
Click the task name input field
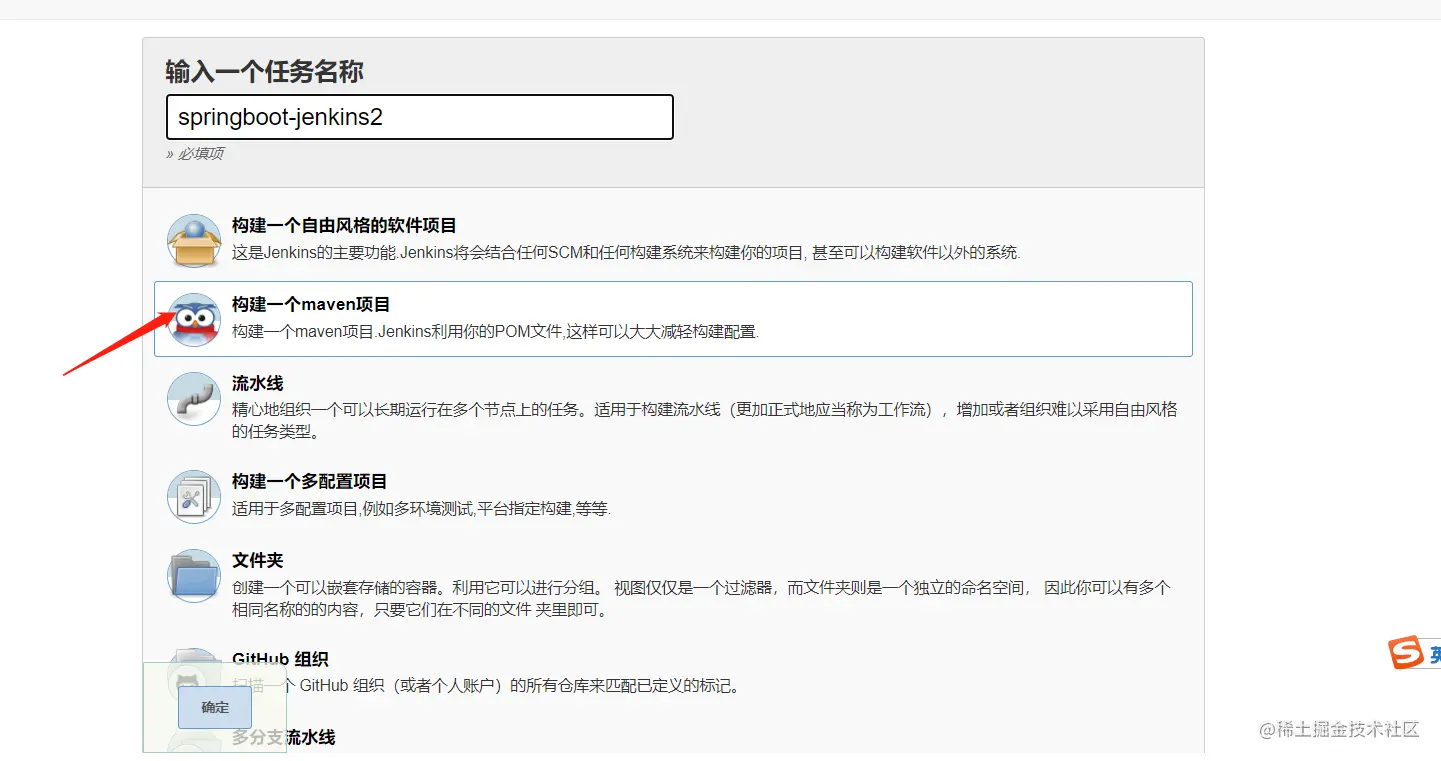tap(420, 117)
